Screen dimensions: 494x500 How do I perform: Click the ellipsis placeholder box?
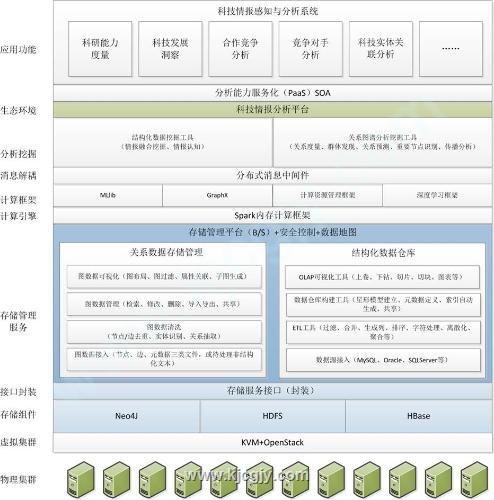pos(451,49)
